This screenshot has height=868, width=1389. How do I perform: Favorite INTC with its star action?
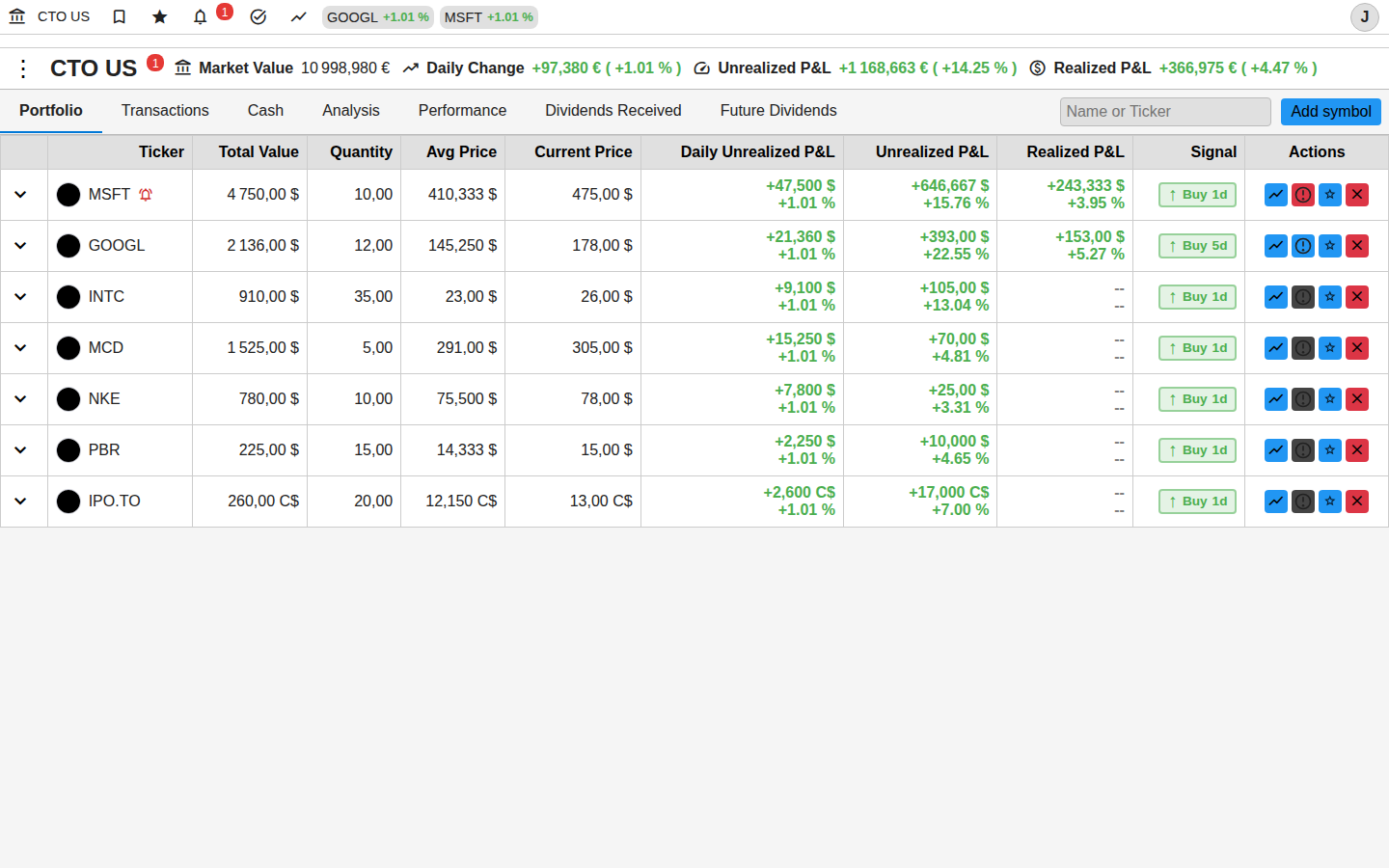[x=1330, y=297]
